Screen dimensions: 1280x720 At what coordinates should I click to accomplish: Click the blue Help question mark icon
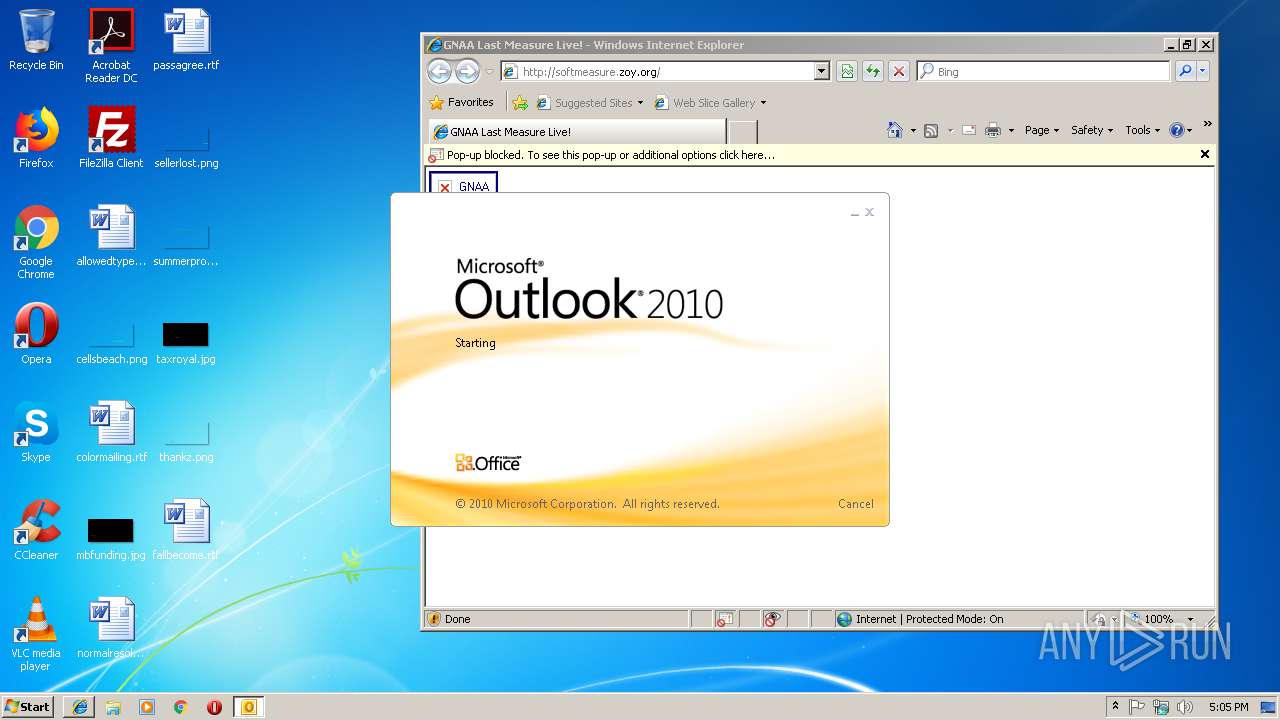click(x=1176, y=130)
